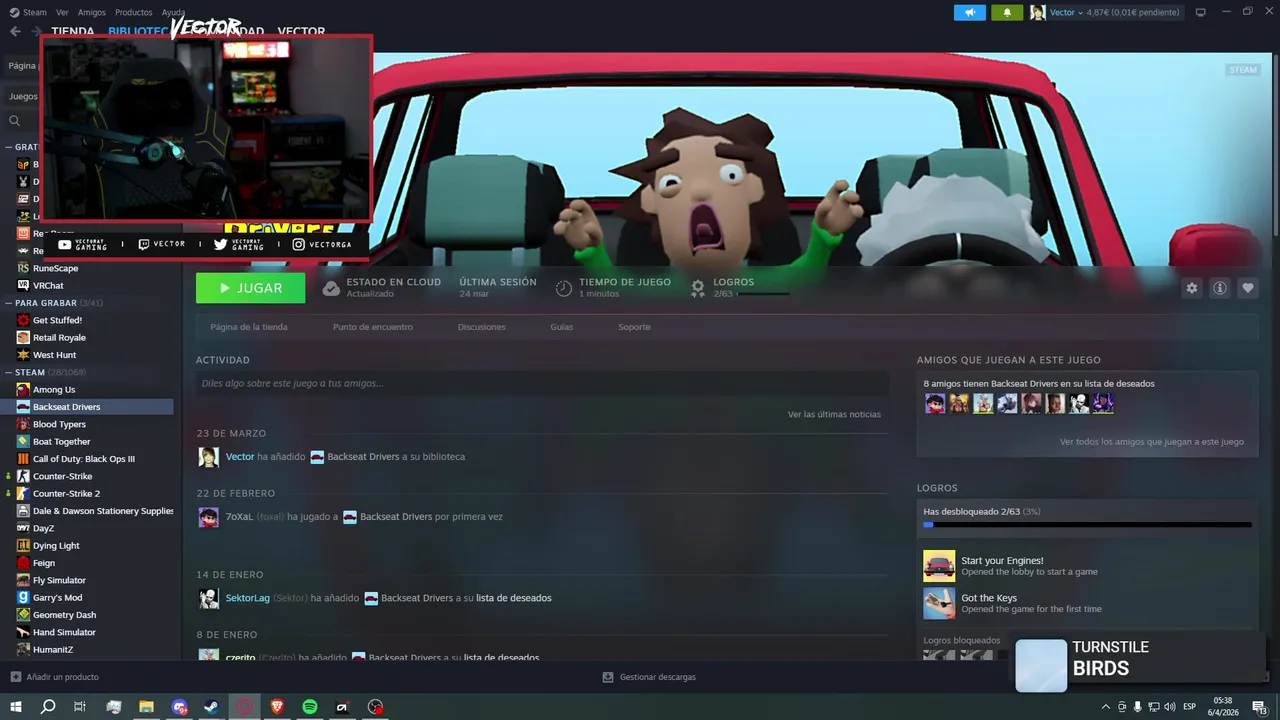This screenshot has width=1280, height=720.
Task: Click the lista de deseados link for SektorLag
Action: point(514,598)
